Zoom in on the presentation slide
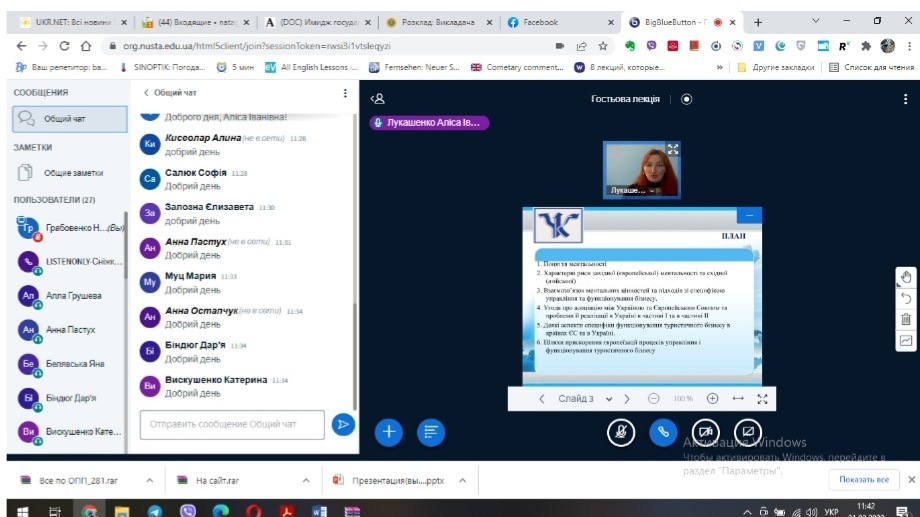Viewport: 920px width, 517px height. [x=712, y=398]
